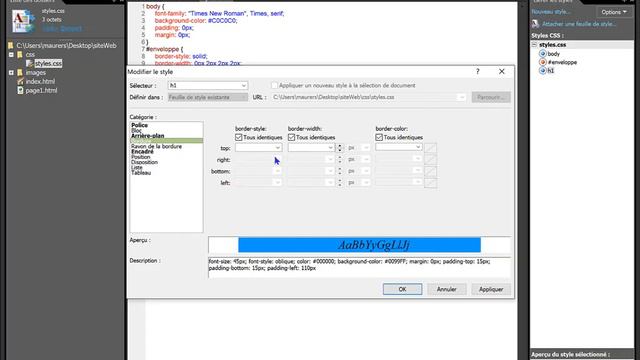
Task: Open the Définir dans dropdown
Action: pyautogui.click(x=244, y=97)
